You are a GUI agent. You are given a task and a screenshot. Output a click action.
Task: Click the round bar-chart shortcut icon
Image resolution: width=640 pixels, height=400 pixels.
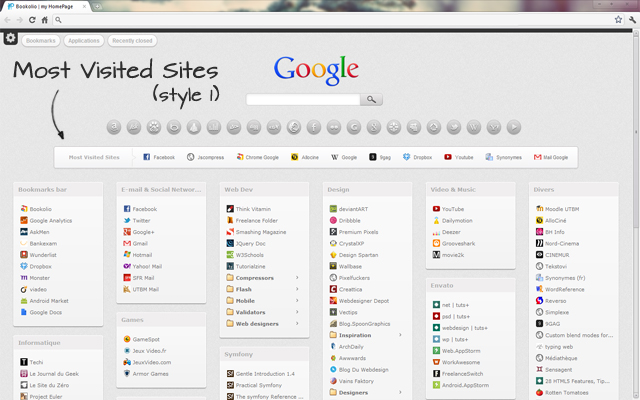pos(214,127)
